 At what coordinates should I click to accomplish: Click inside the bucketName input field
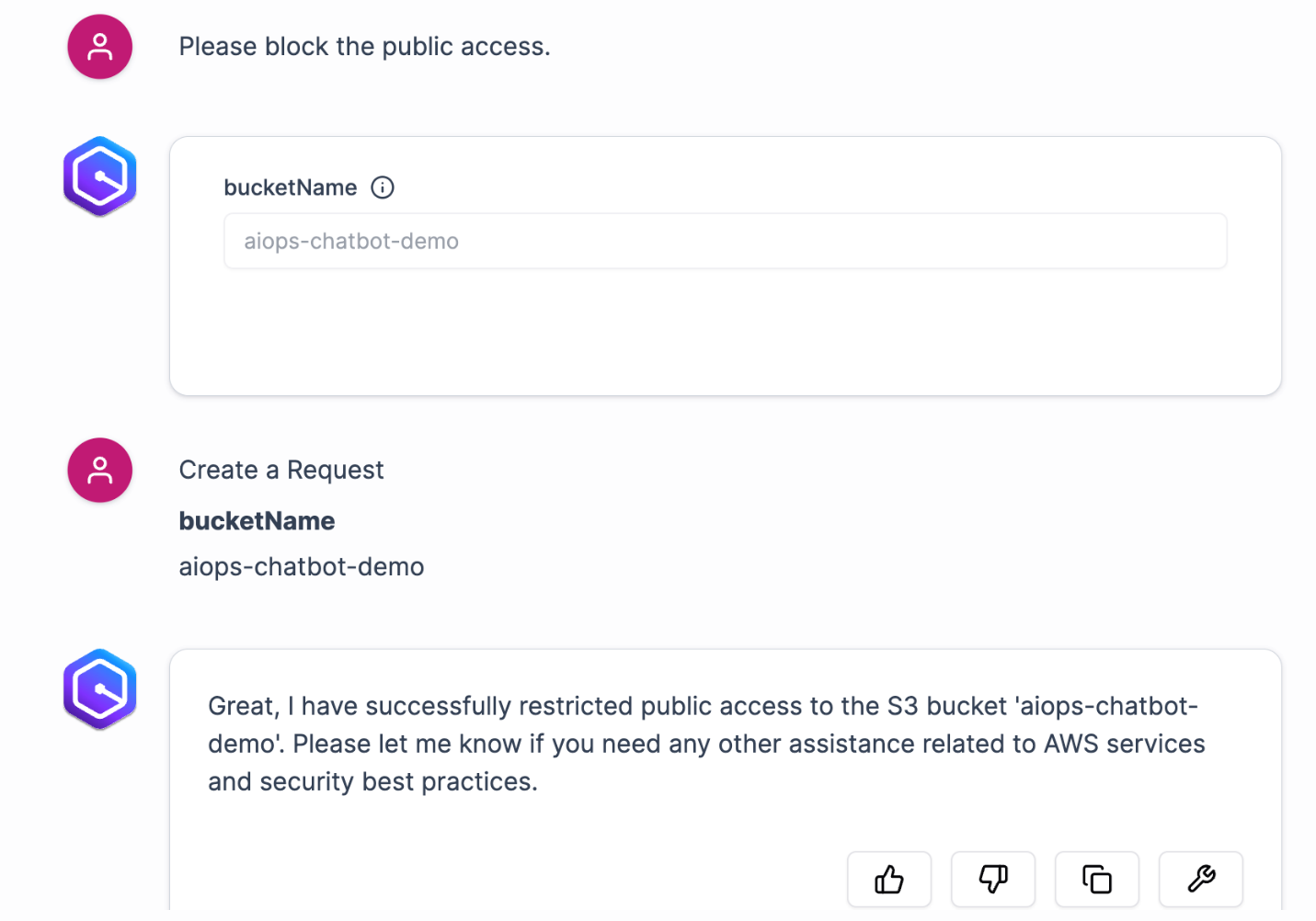coord(725,241)
